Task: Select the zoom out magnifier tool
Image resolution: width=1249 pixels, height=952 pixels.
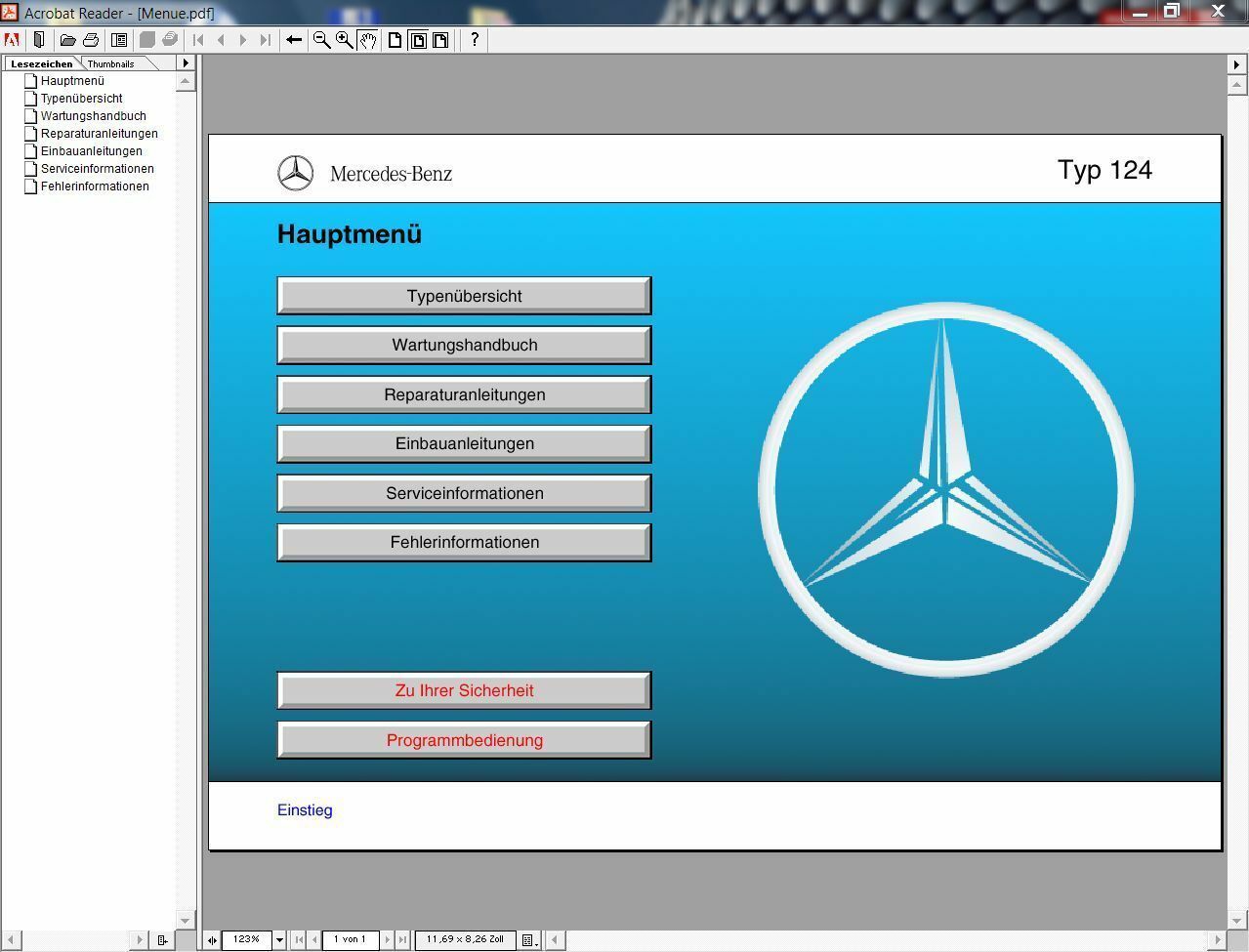Action: (x=321, y=40)
